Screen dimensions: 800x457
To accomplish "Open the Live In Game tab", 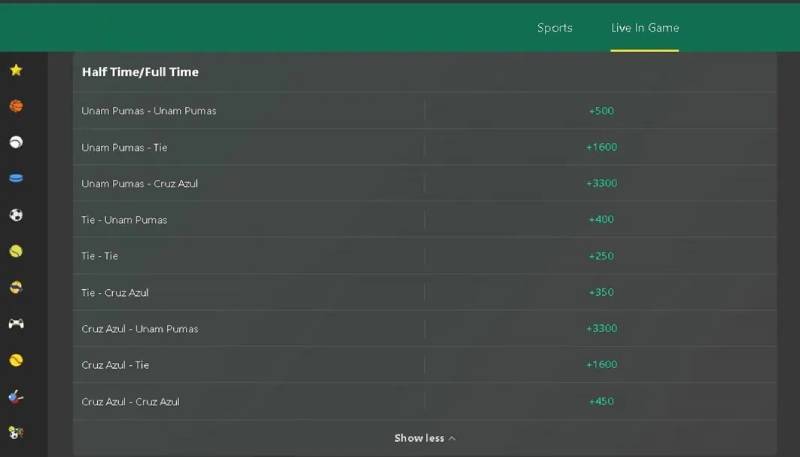I will tap(645, 28).
